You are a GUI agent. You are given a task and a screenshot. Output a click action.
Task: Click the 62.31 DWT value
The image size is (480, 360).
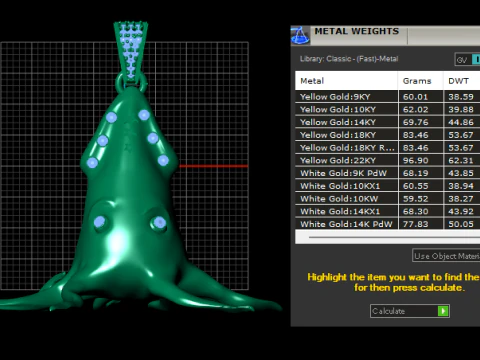click(x=461, y=160)
